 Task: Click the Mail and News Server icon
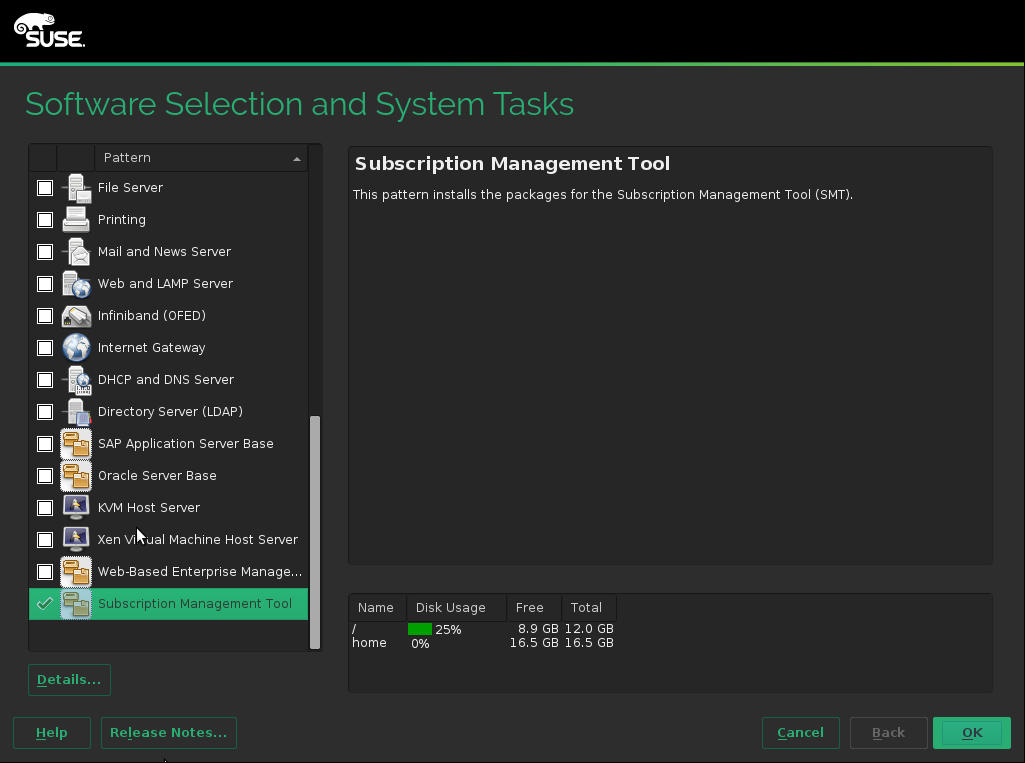point(77,252)
